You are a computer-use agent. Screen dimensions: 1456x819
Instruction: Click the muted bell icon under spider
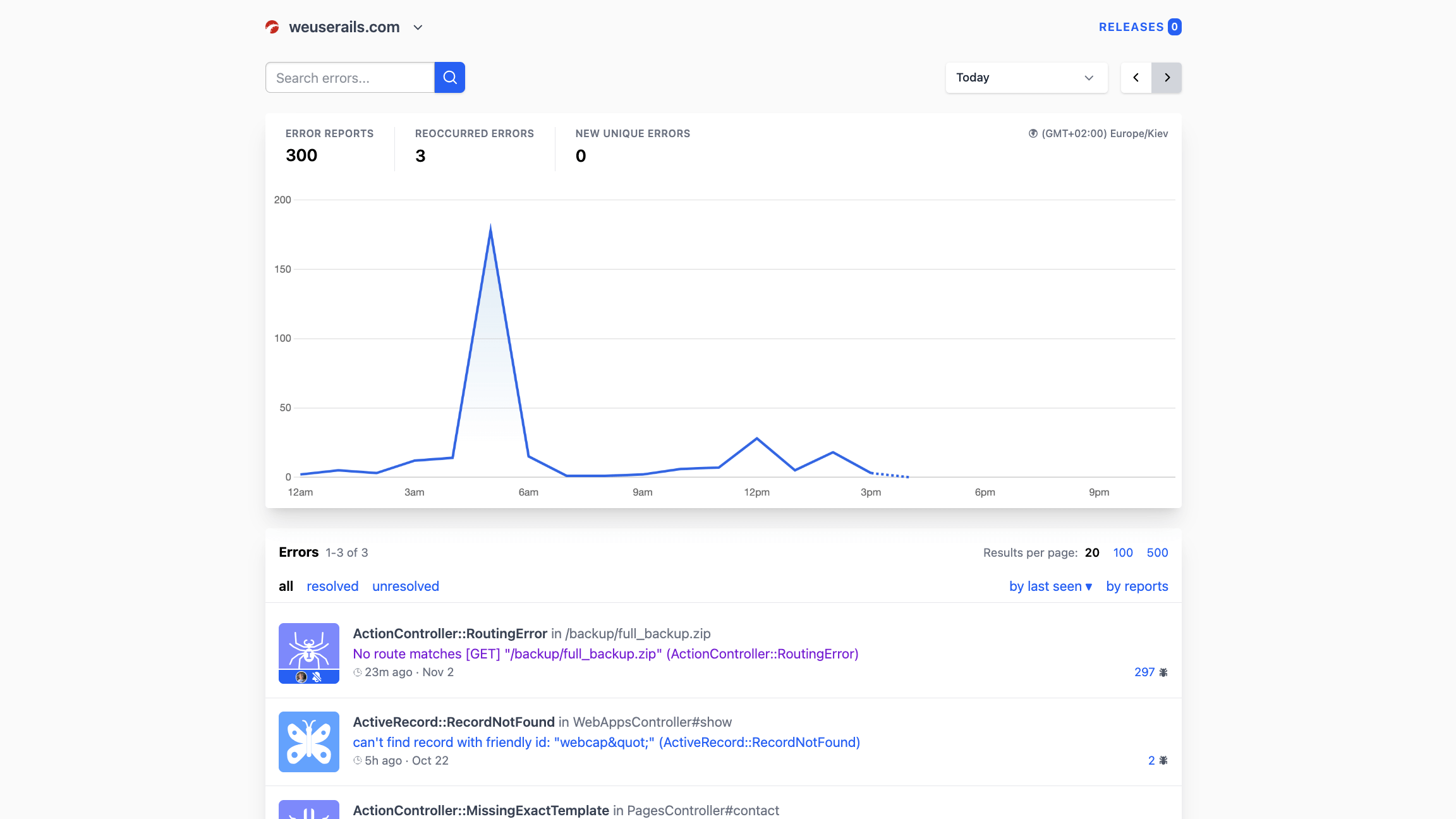317,677
